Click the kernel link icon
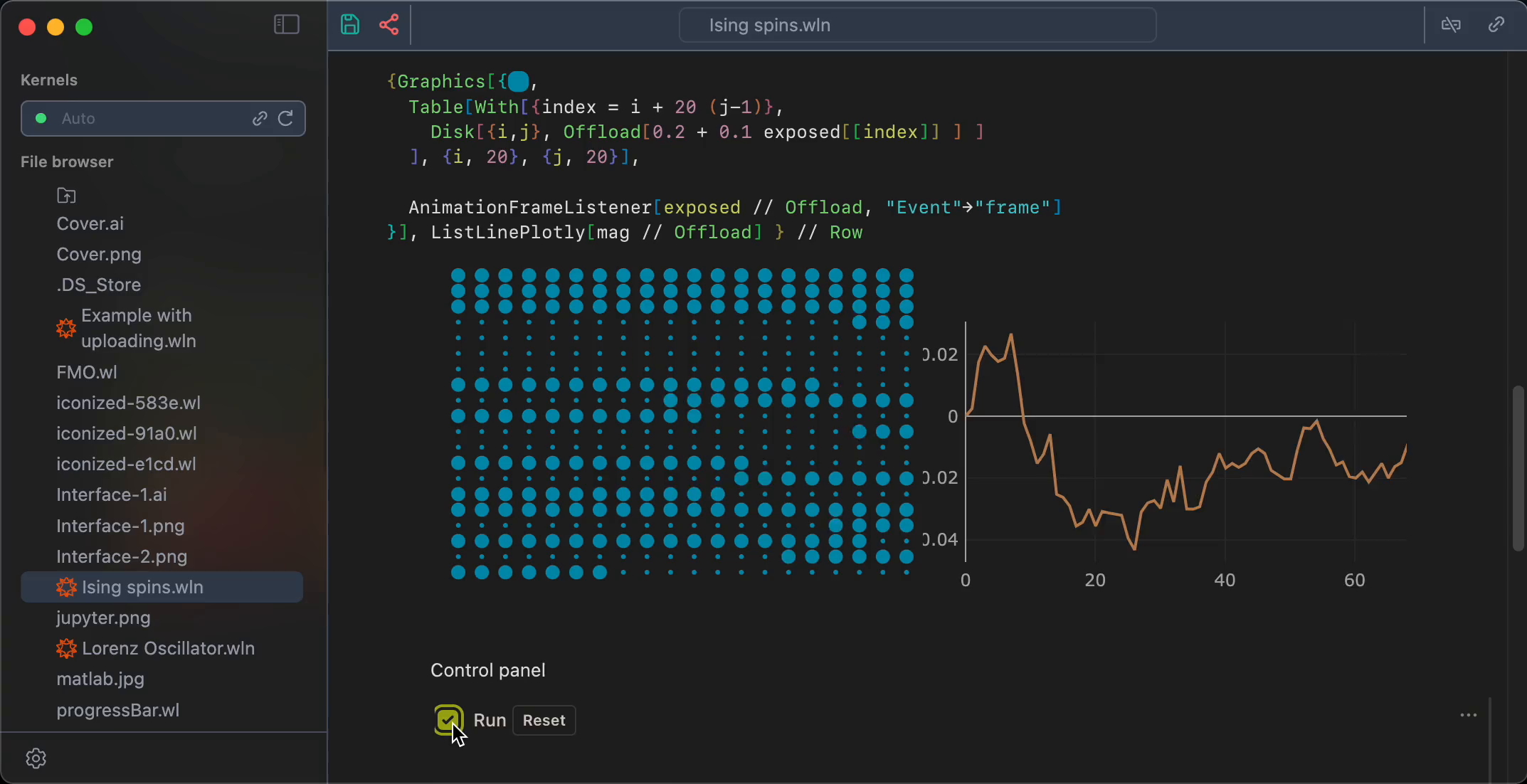1527x784 pixels. [260, 118]
